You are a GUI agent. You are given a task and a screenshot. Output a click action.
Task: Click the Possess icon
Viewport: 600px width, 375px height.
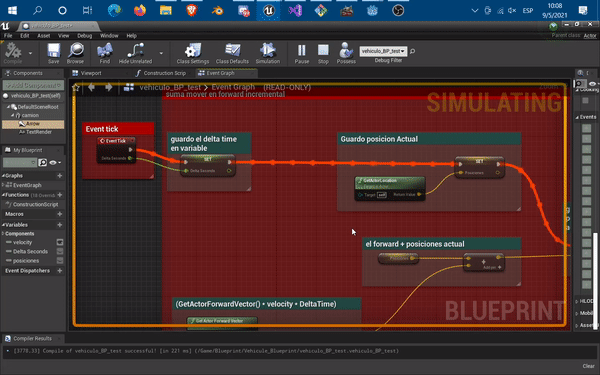[346, 53]
